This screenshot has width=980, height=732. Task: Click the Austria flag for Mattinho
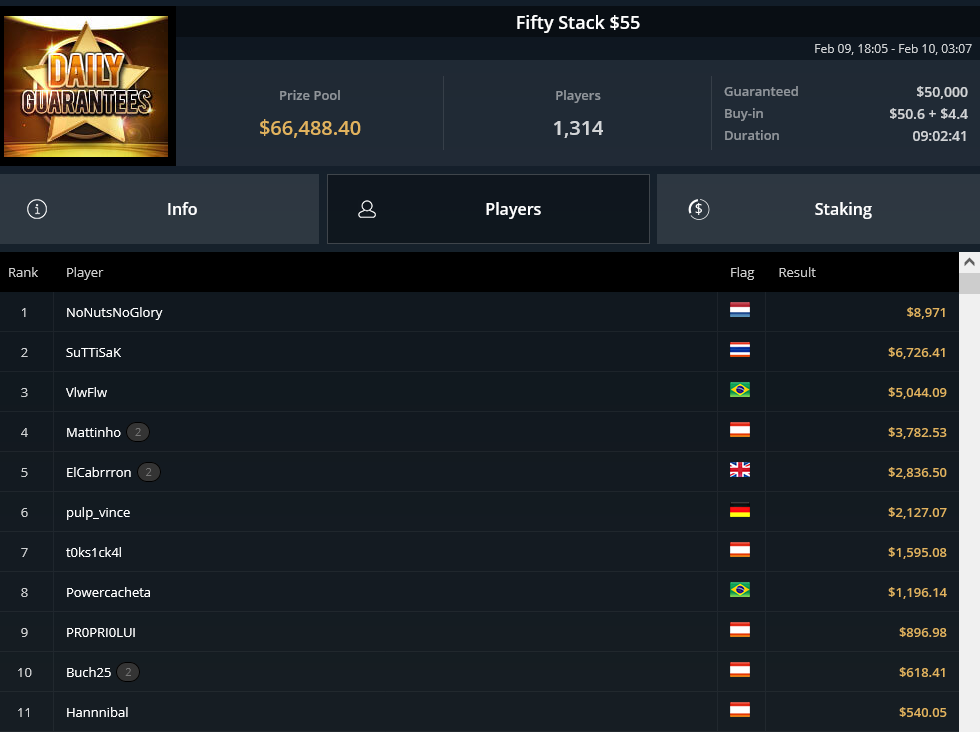740,430
